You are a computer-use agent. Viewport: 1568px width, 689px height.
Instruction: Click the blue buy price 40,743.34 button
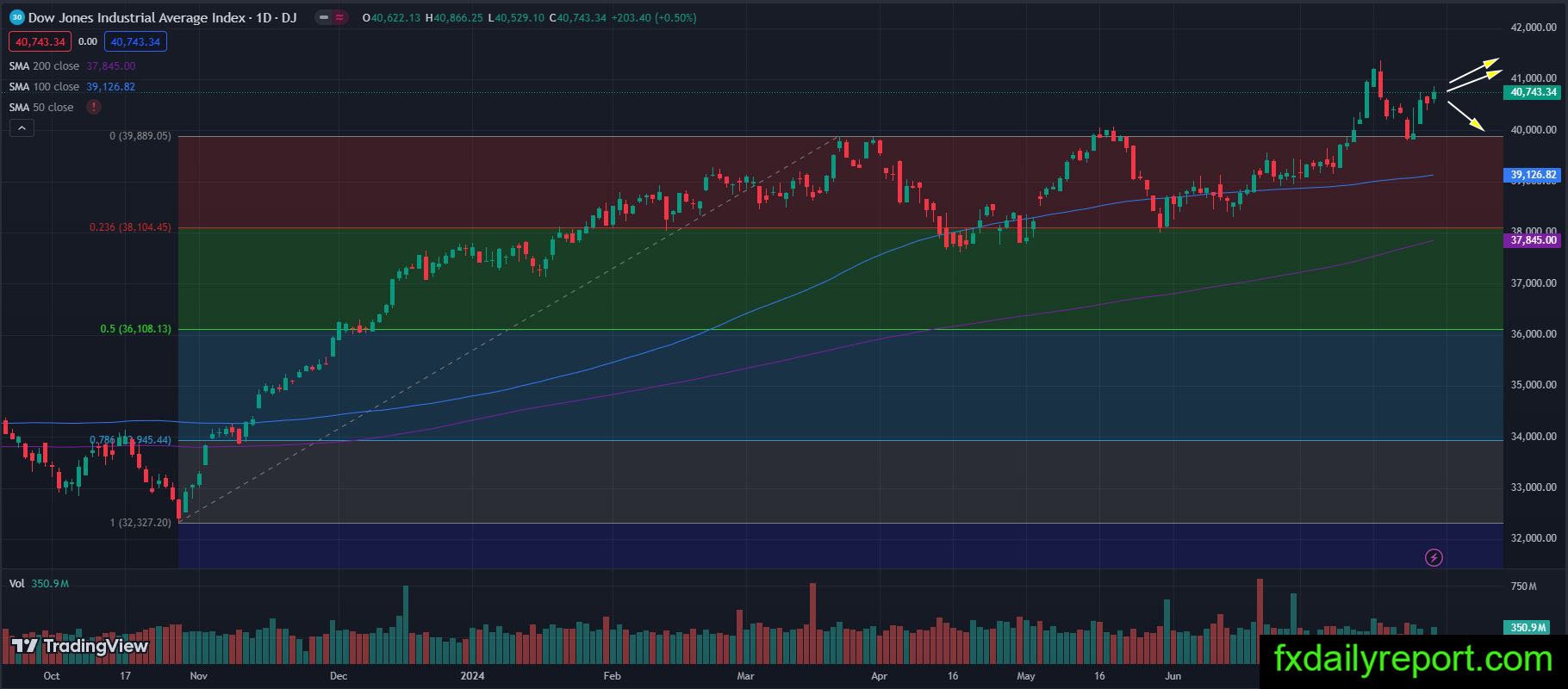[x=135, y=41]
